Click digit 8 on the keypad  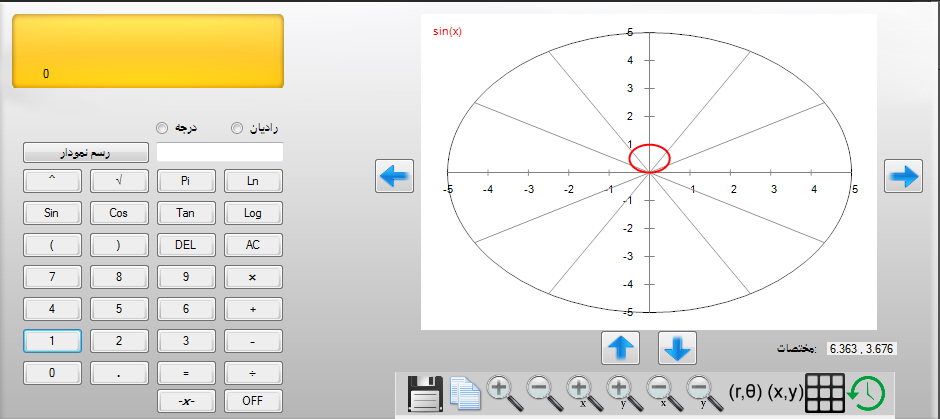pos(119,277)
